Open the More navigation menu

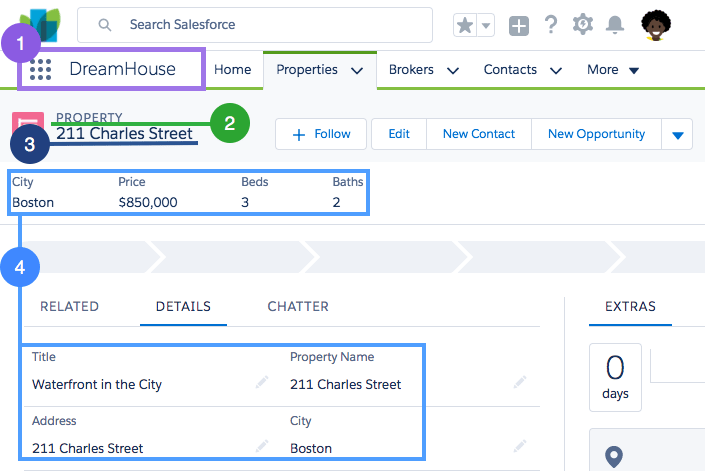pyautogui.click(x=613, y=70)
